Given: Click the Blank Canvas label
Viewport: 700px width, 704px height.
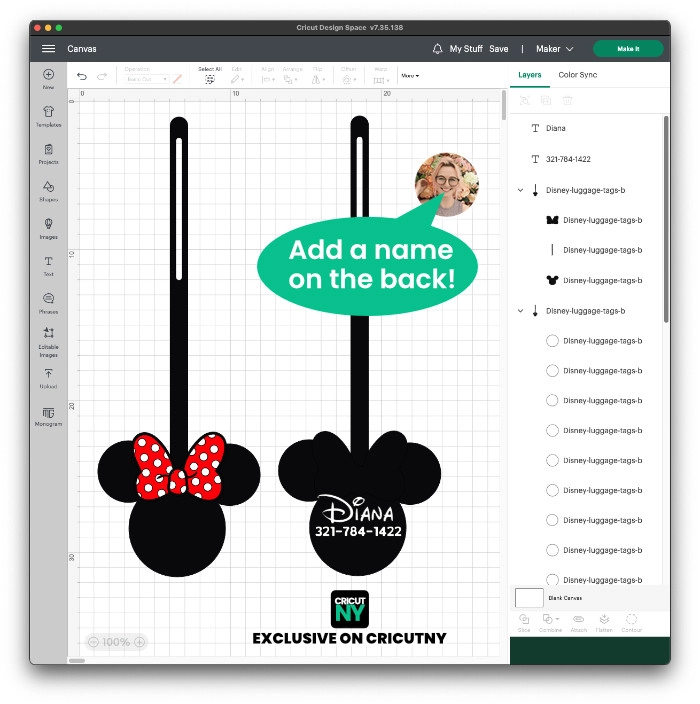Looking at the screenshot, I should click(565, 598).
